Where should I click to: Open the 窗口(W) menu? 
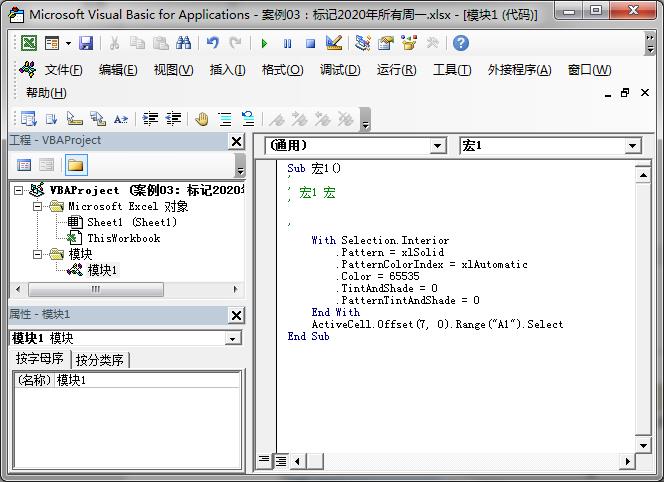[x=589, y=70]
